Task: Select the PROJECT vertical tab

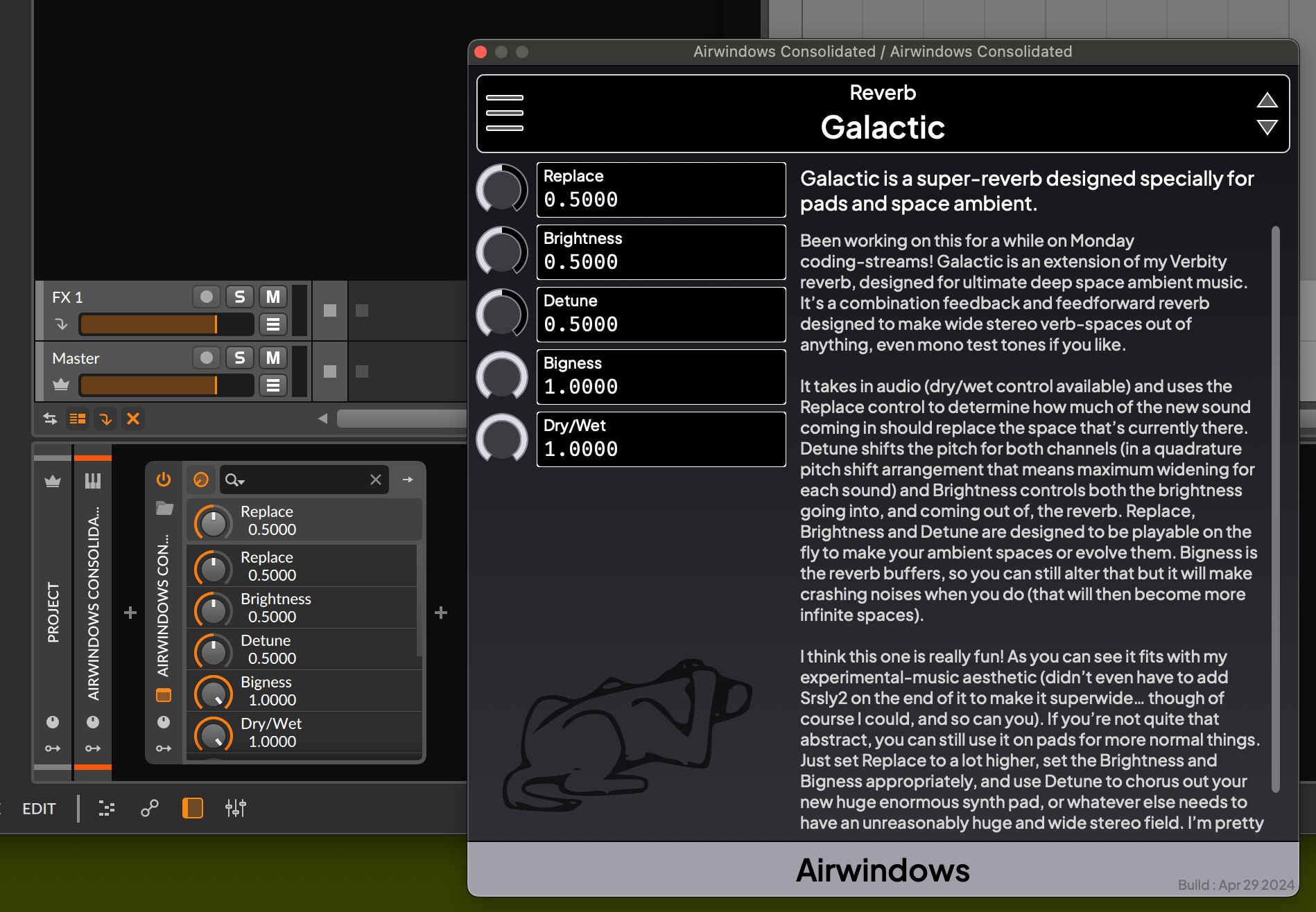Action: tap(53, 613)
